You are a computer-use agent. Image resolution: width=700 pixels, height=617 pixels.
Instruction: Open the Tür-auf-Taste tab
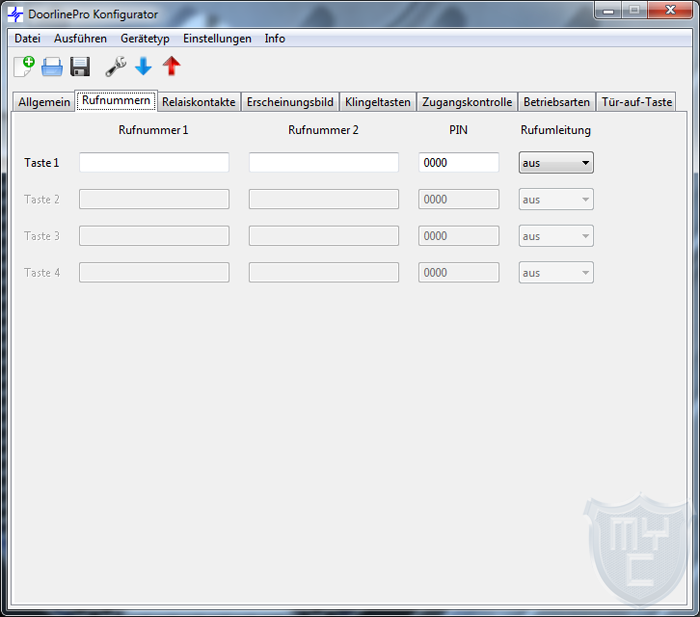(x=637, y=102)
